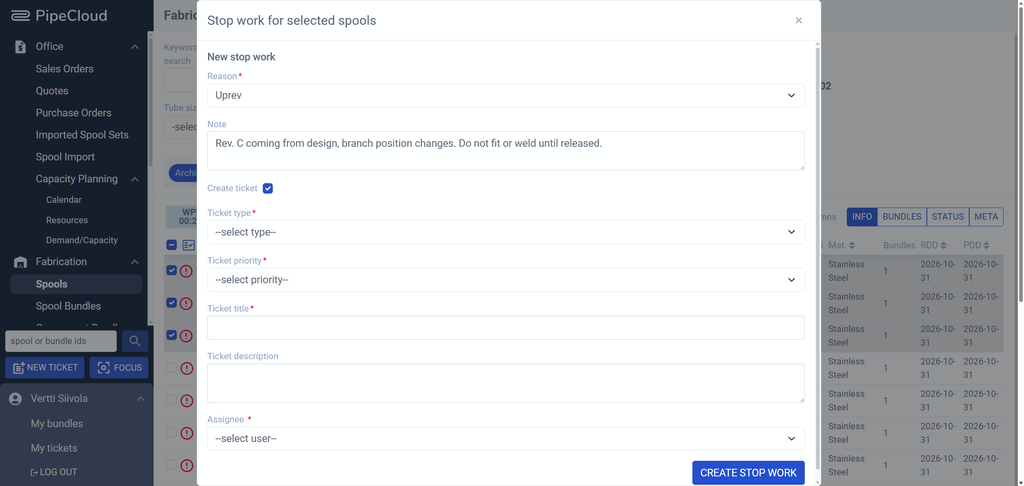Click the PipeCloud logo icon

click(20, 16)
